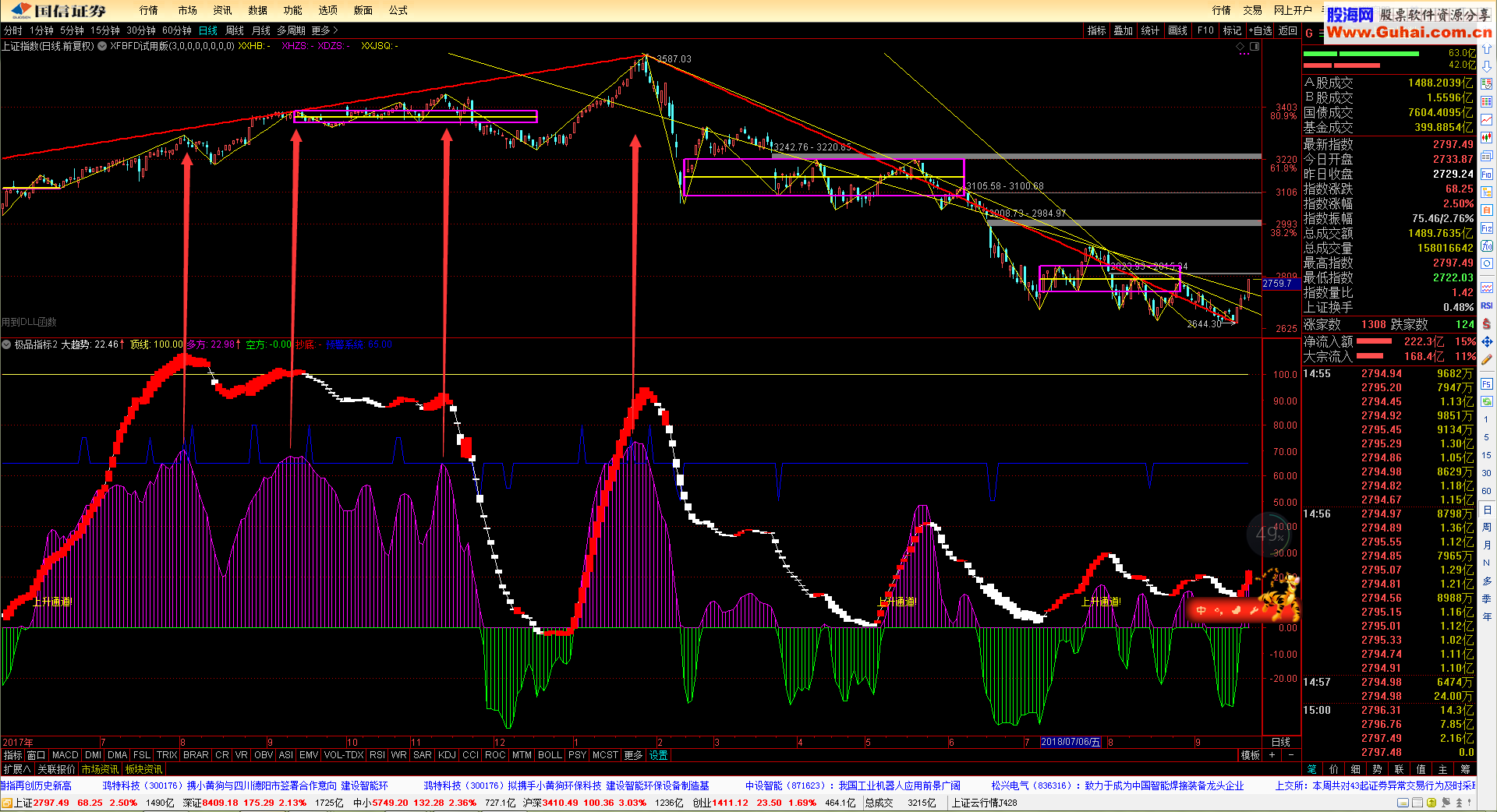The width and height of the screenshot is (1497, 812).
Task: Select the four-way move arrows icon
Action: [1487, 341]
